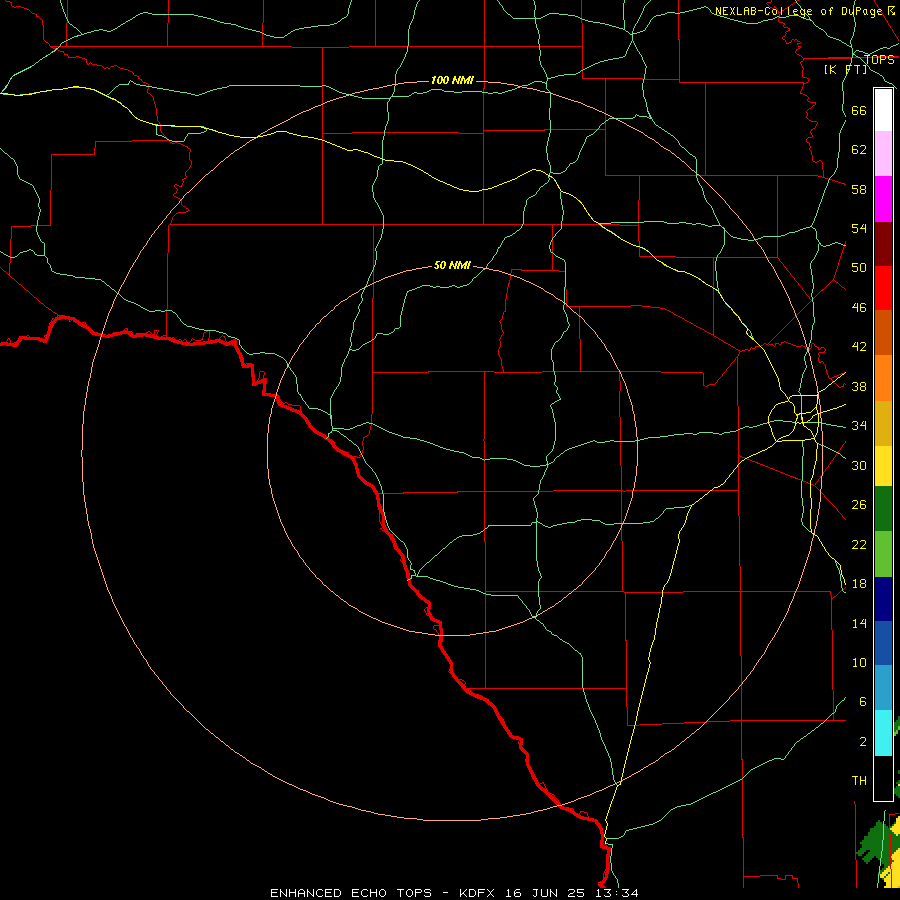Viewport: 900px width, 900px height.
Task: Click the '42' legend value
Action: pos(859,346)
